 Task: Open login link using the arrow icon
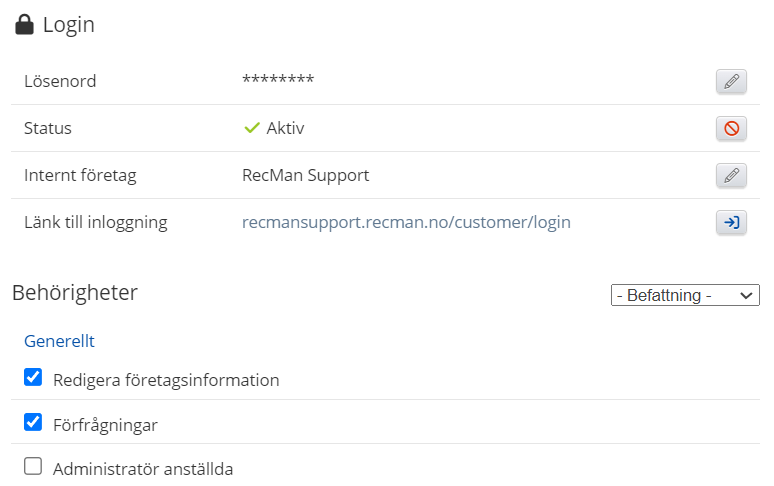coord(731,222)
